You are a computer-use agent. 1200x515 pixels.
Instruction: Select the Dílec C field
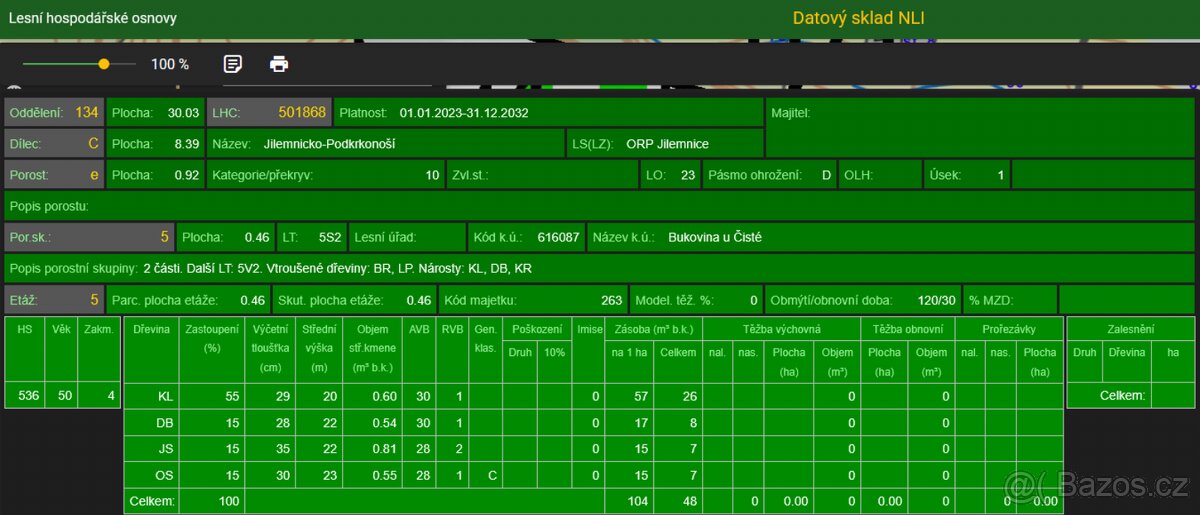[x=54, y=144]
